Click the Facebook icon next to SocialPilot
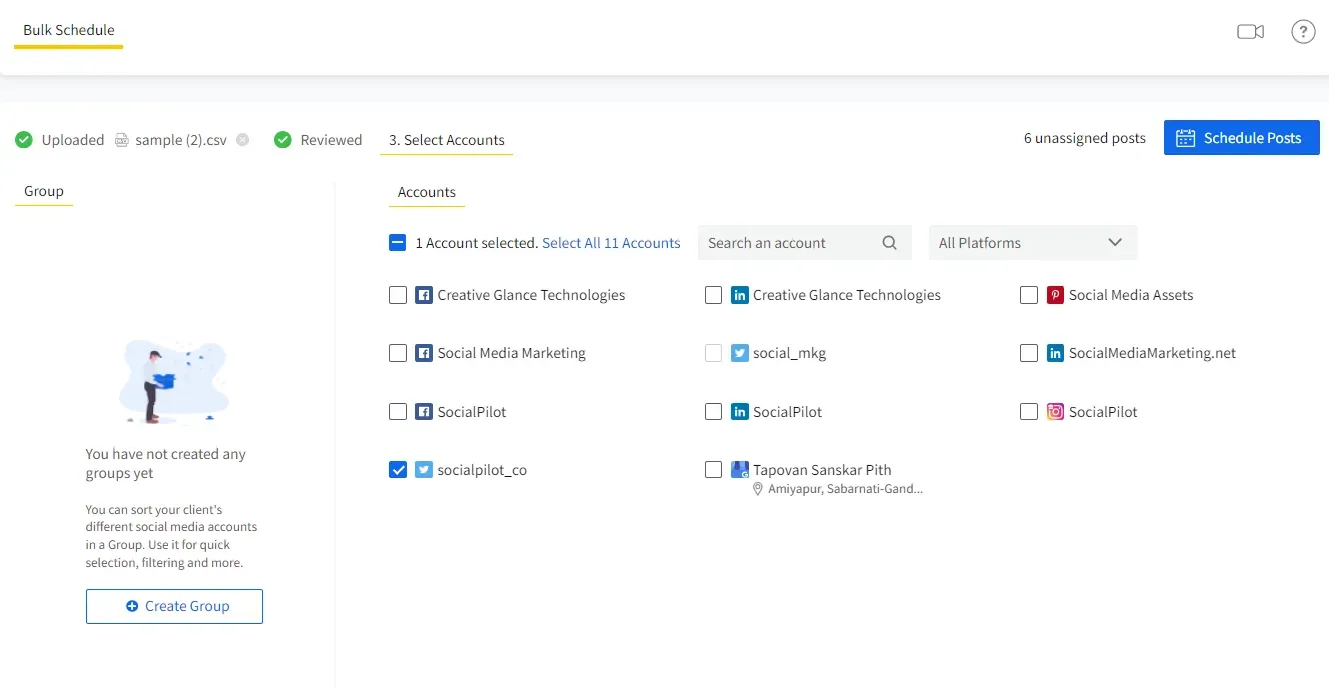Image resolution: width=1329 pixels, height=689 pixels. [x=424, y=411]
